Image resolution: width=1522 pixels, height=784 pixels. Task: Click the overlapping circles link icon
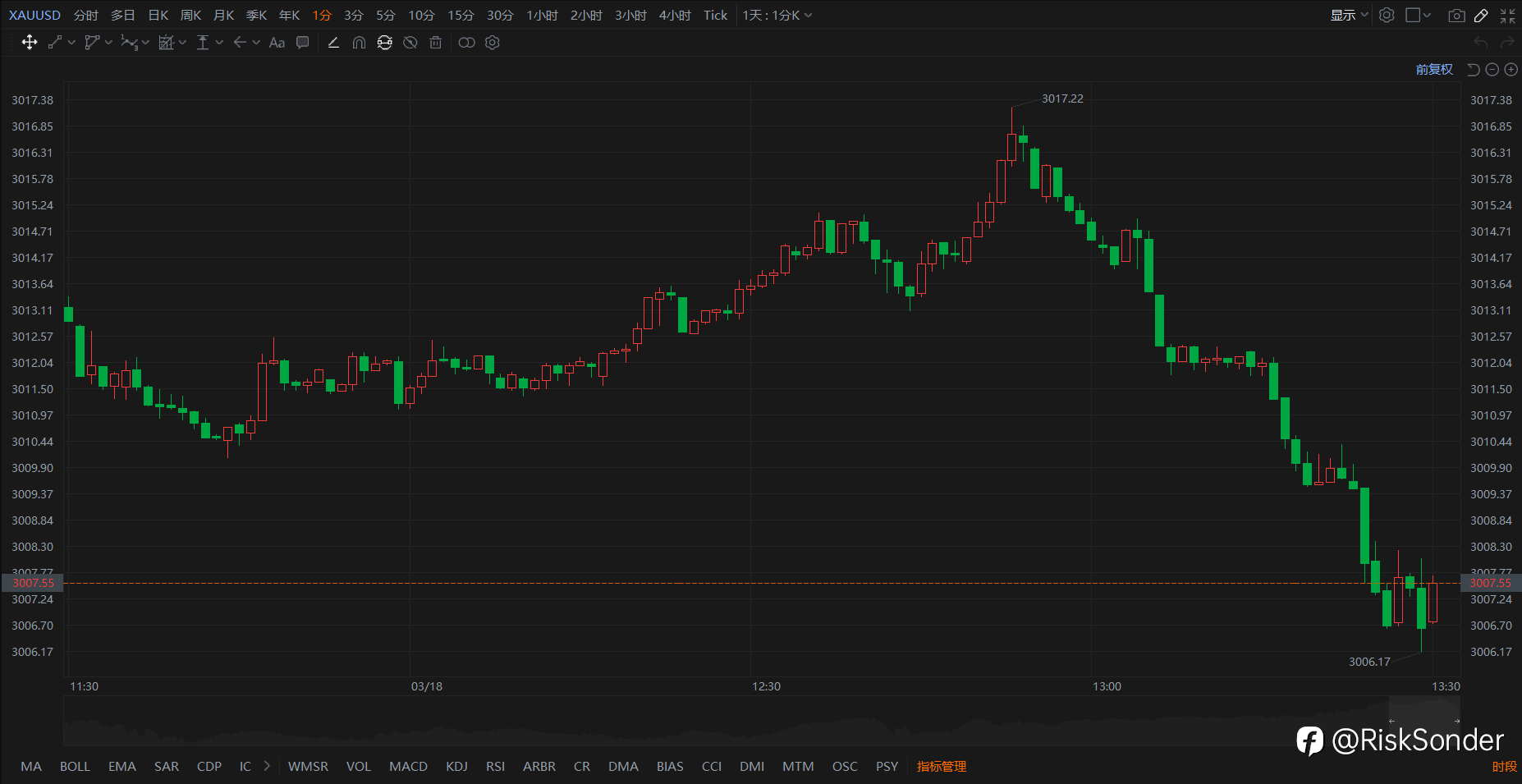pyautogui.click(x=466, y=43)
